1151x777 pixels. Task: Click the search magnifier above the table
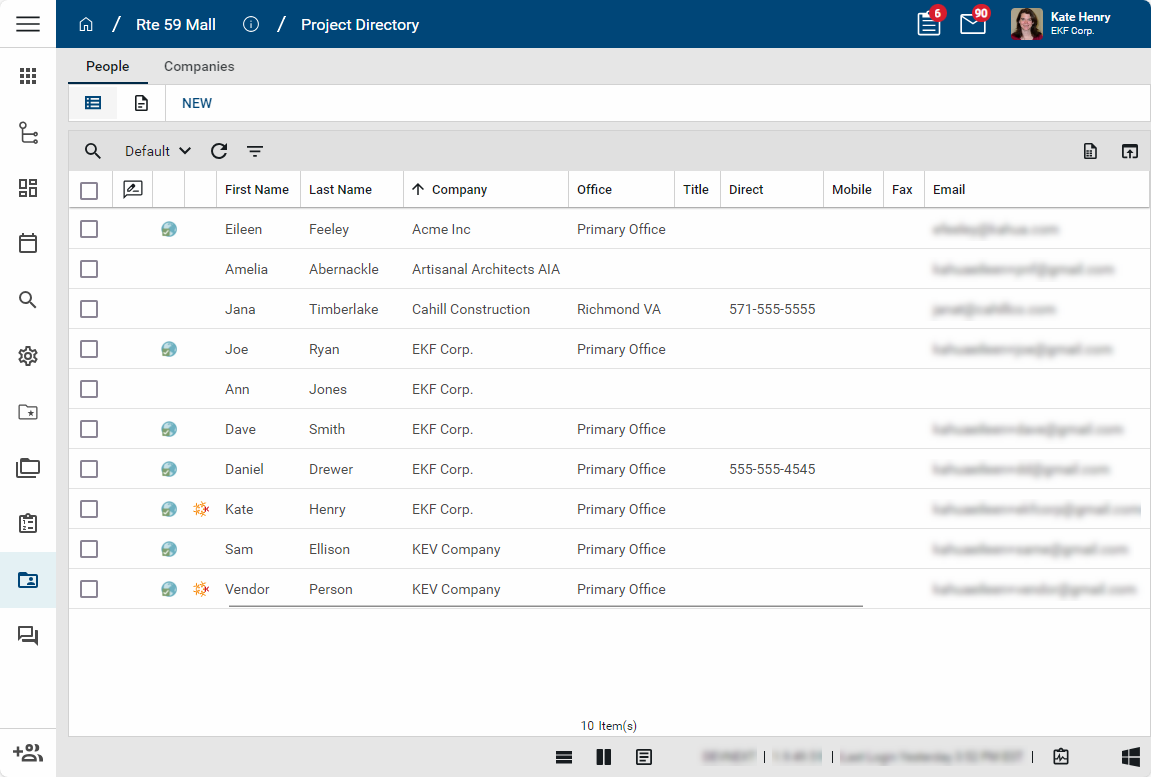[93, 151]
